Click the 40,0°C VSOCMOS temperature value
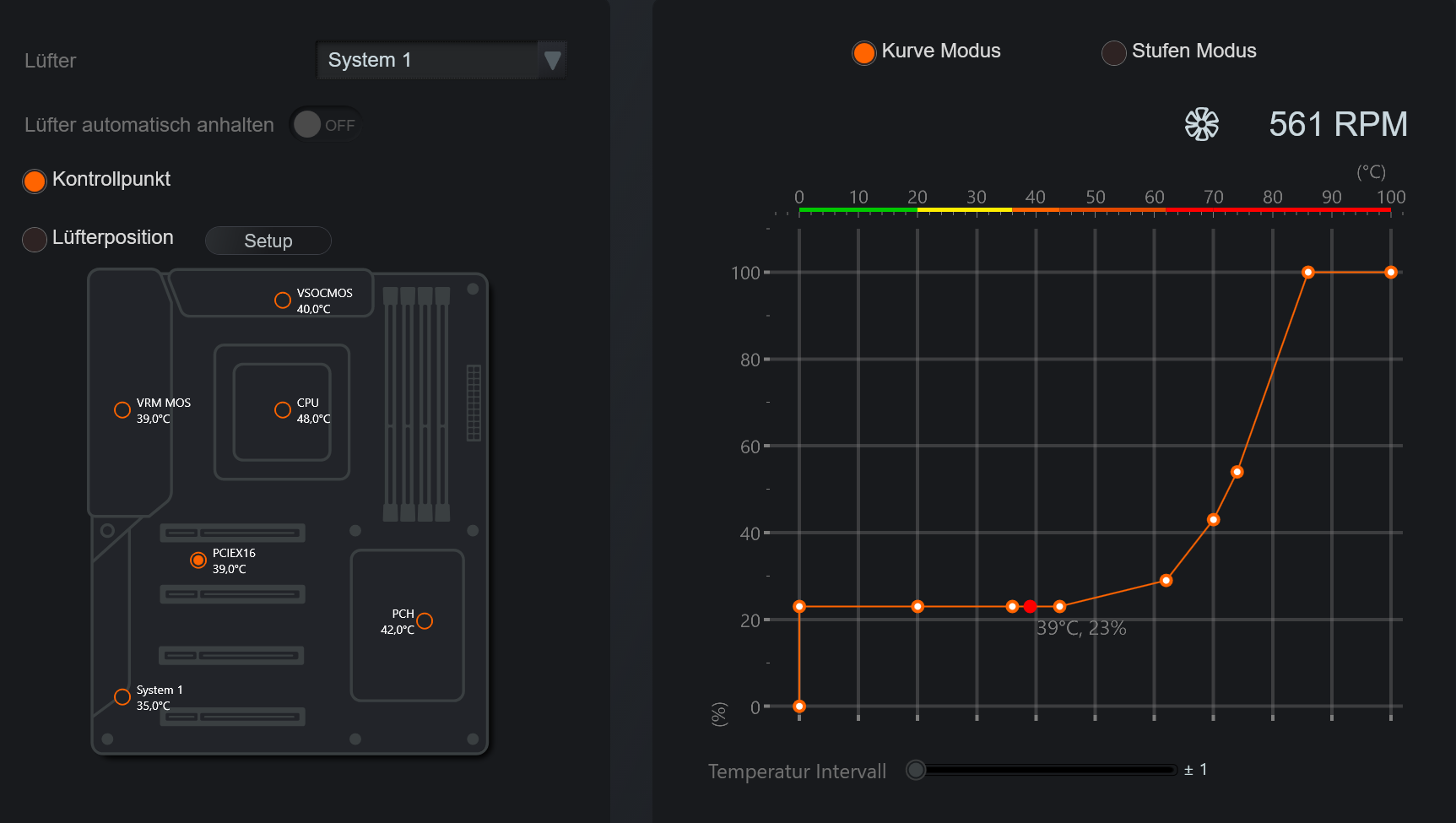Image resolution: width=1456 pixels, height=823 pixels. (x=313, y=309)
